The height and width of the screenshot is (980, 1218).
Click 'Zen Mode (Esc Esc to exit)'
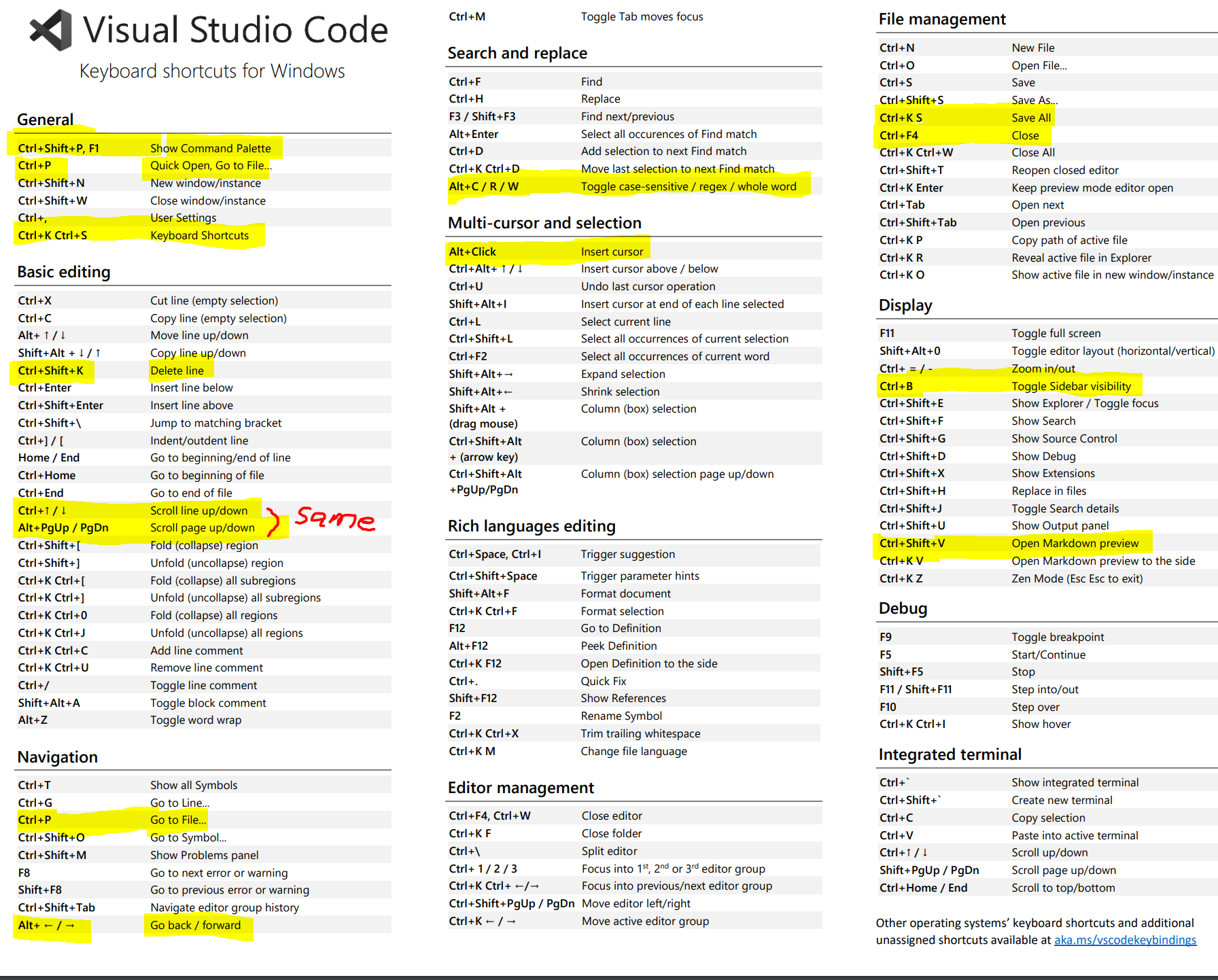coord(1077,578)
